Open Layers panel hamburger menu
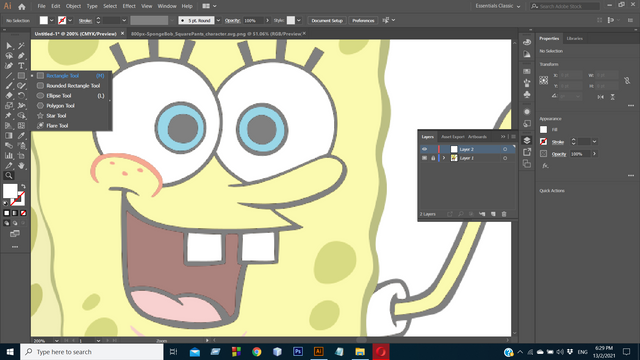The height and width of the screenshot is (360, 640). [x=513, y=137]
